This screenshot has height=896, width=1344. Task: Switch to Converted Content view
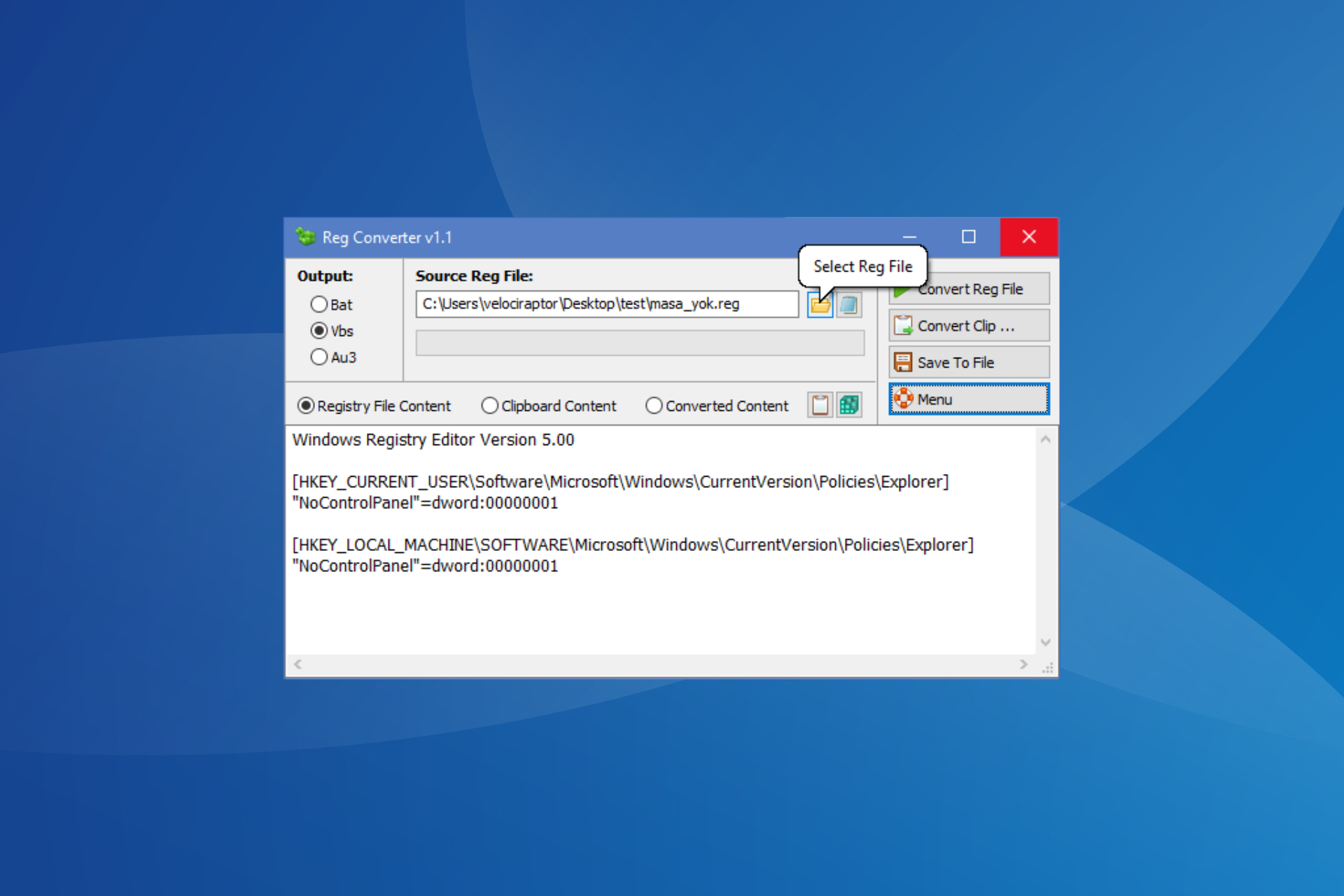click(654, 406)
